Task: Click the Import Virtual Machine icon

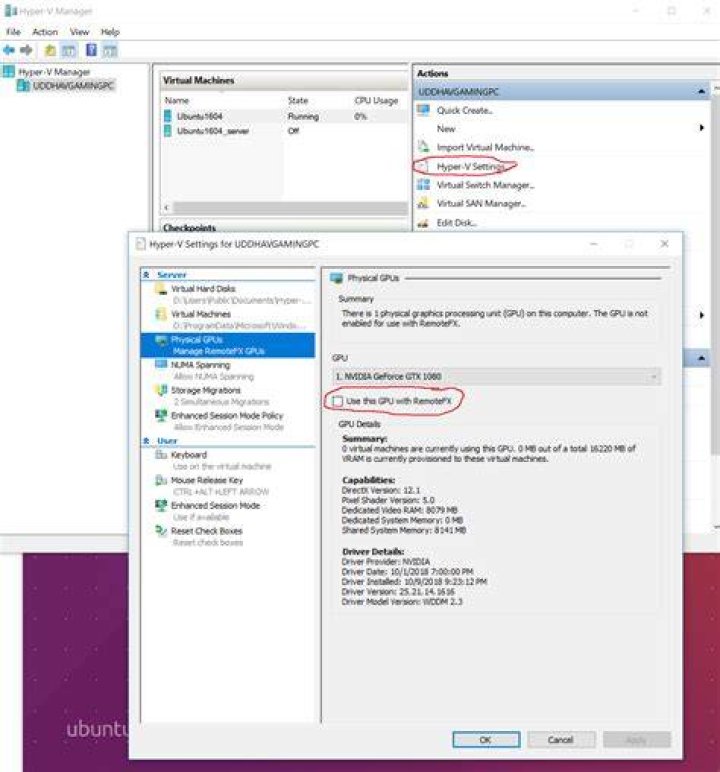Action: (423, 147)
